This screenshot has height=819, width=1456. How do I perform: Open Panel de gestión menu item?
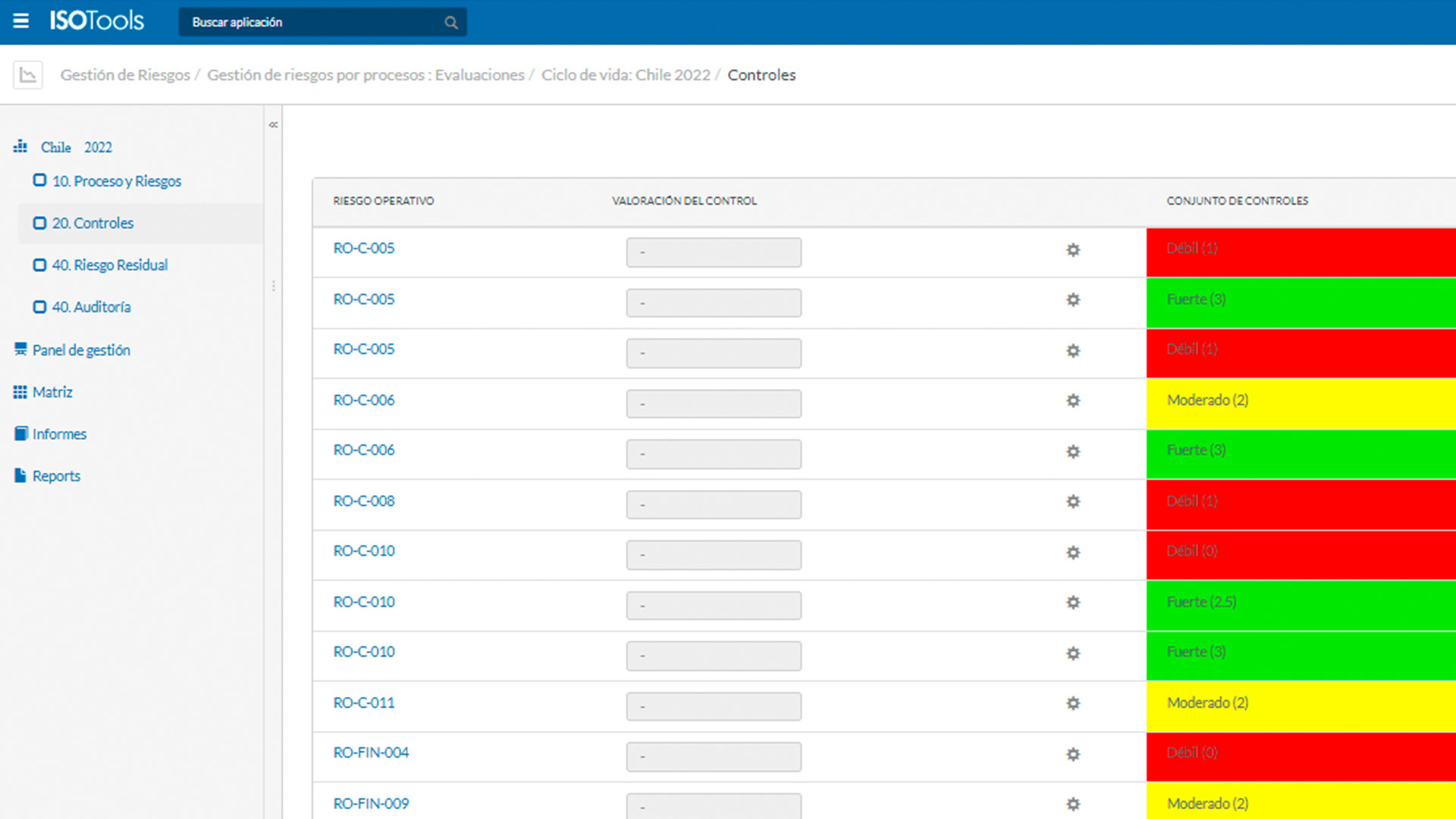pyautogui.click(x=81, y=350)
